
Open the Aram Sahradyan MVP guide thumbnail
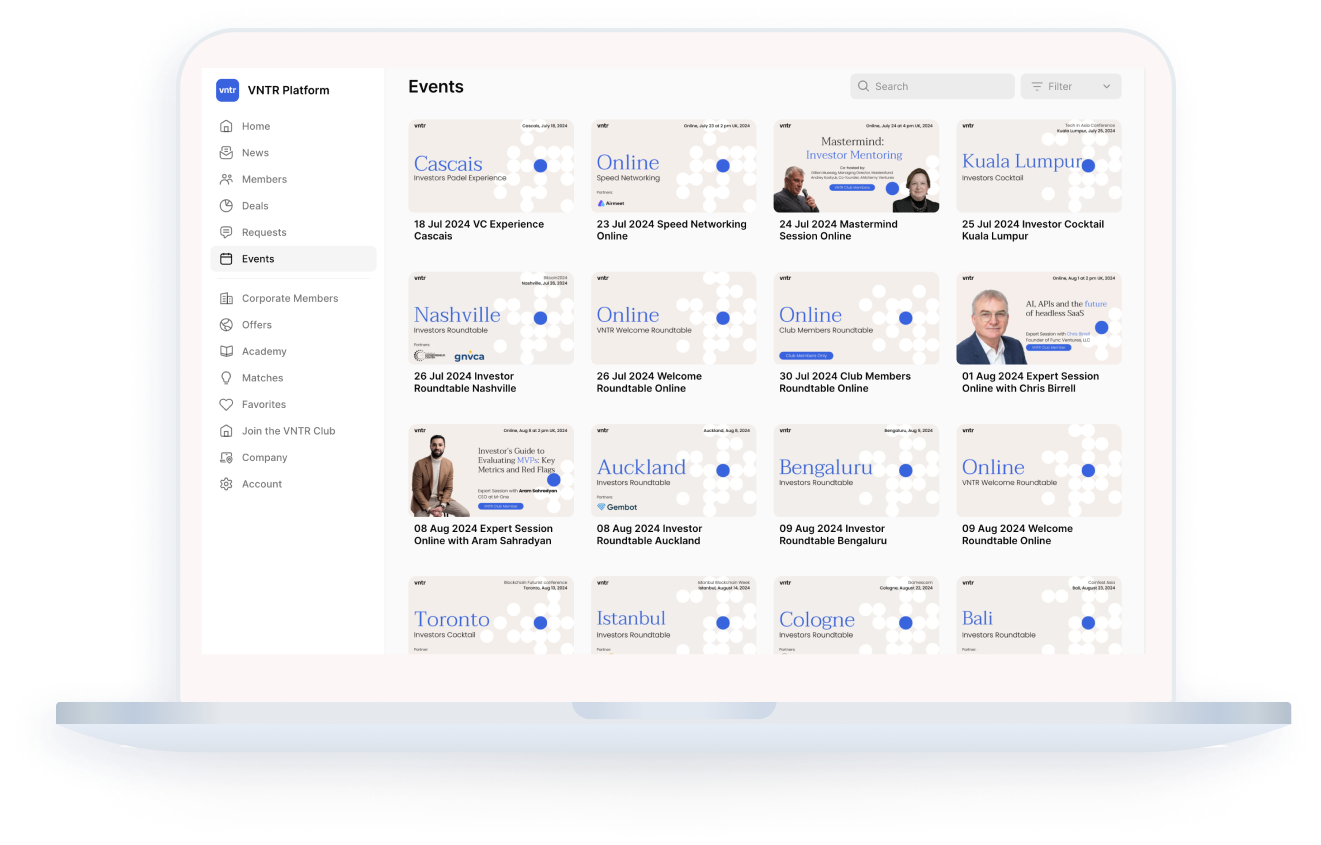(491, 470)
